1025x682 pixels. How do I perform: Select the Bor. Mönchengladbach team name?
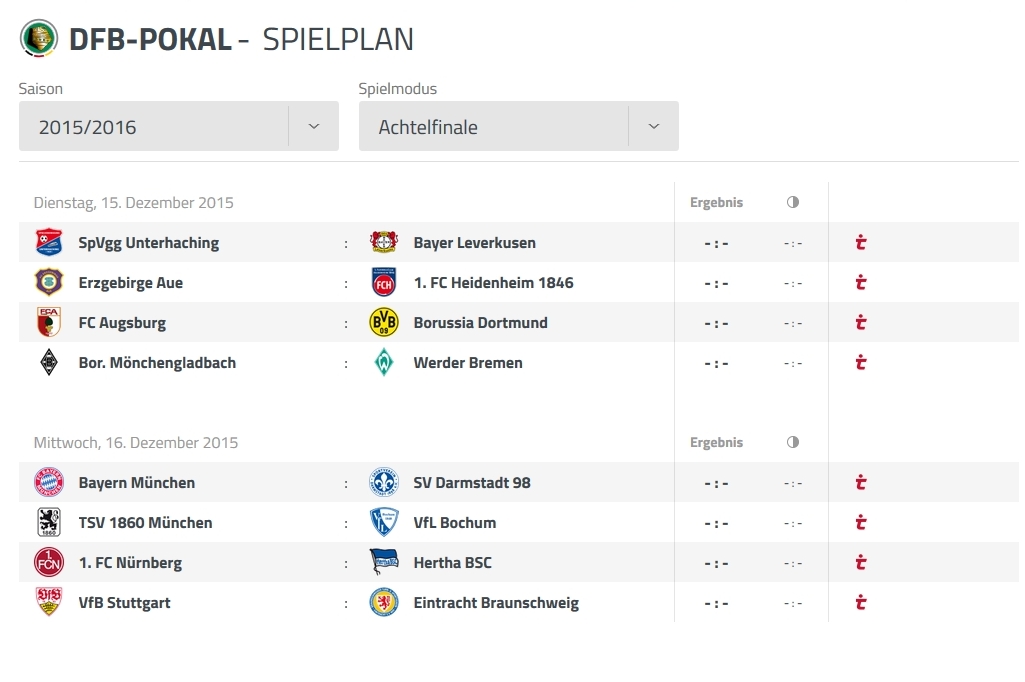click(157, 363)
